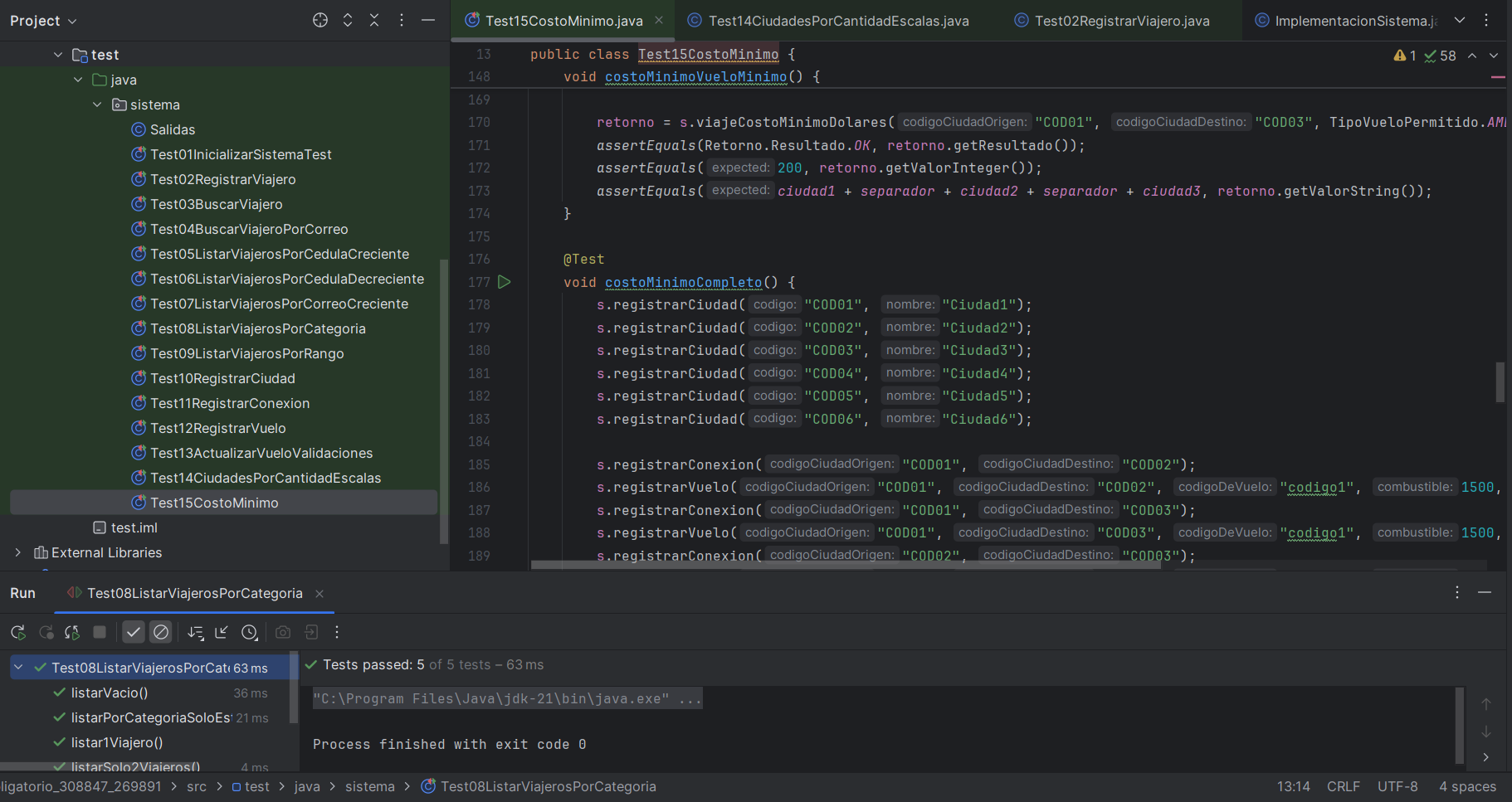Open line and column 13:14 indicator
This screenshot has width=1512, height=802.
point(1294,786)
